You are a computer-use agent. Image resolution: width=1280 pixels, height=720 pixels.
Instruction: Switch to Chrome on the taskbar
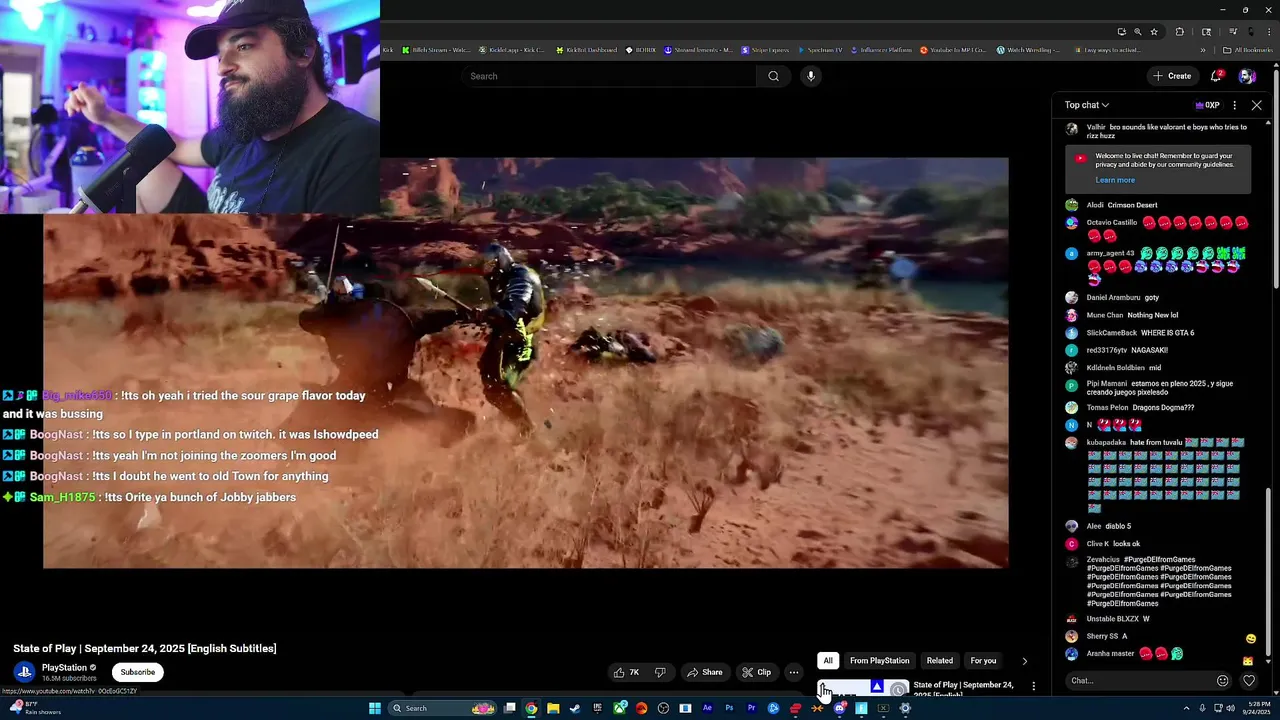[x=531, y=708]
